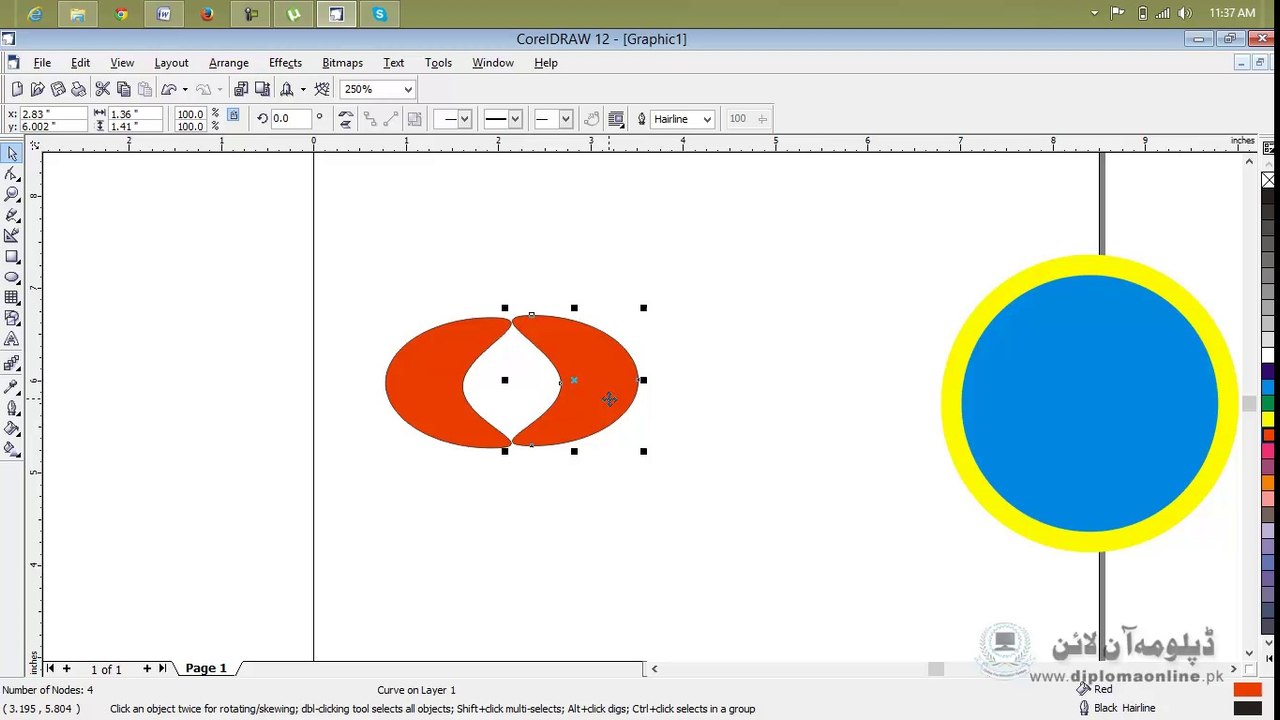1280x720 pixels.
Task: Click the Import icon
Action: 241,89
